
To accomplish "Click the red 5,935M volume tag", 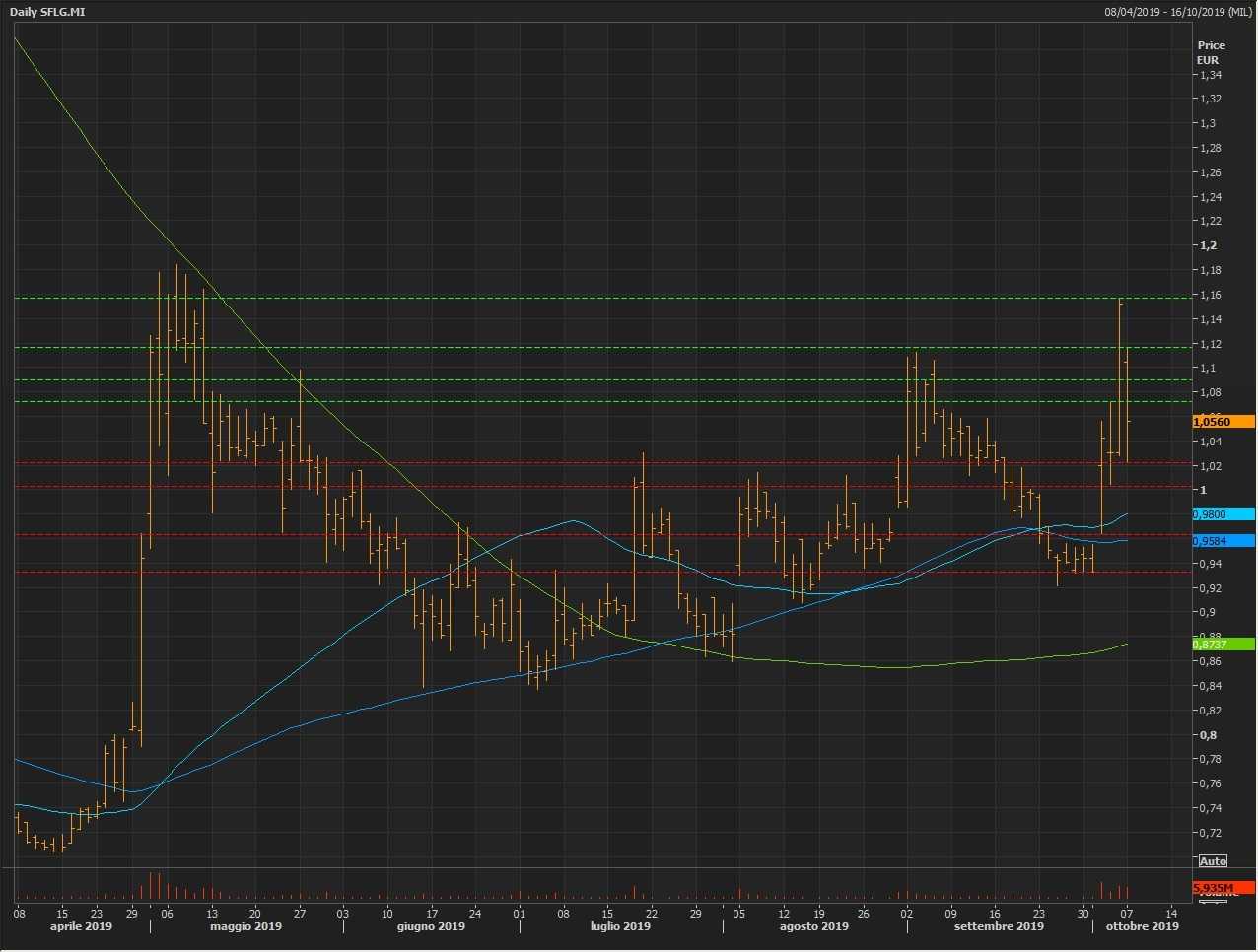I will coord(1223,888).
